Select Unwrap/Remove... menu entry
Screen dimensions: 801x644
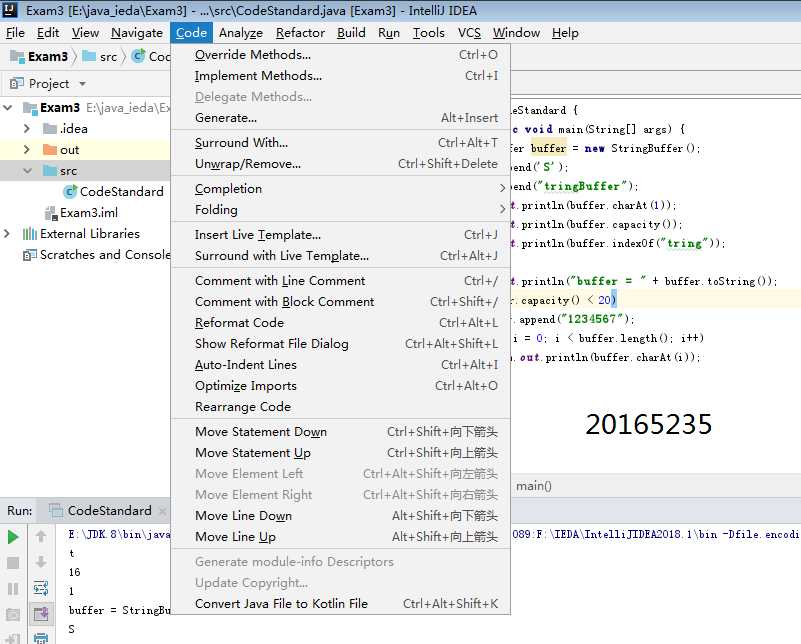tap(341, 163)
